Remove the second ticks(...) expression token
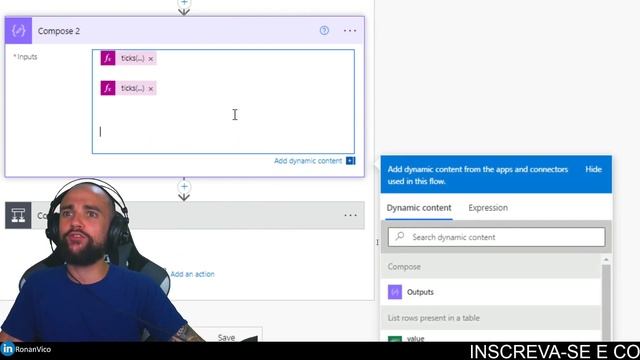 (x=151, y=89)
